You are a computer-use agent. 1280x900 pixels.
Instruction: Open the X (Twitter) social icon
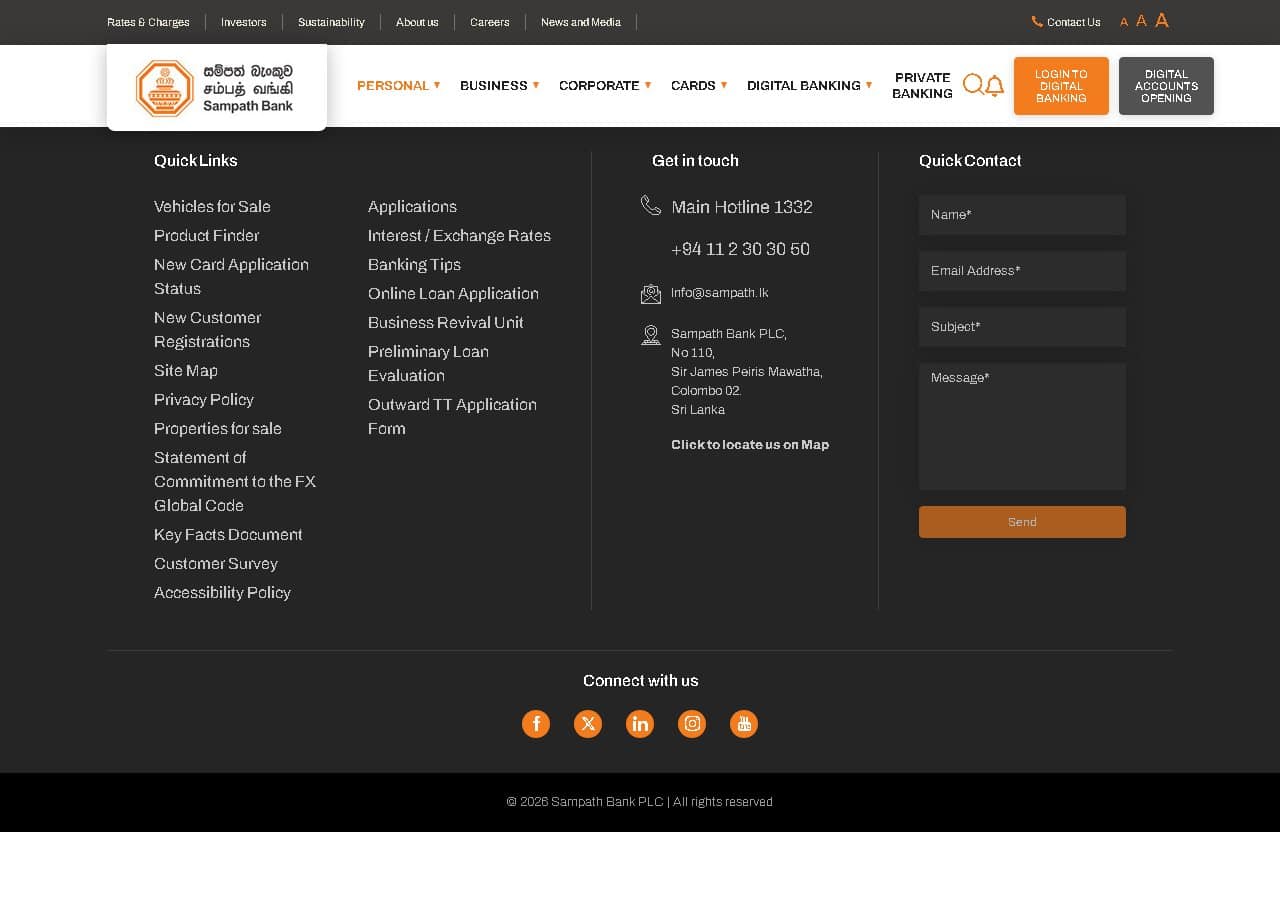pos(588,724)
